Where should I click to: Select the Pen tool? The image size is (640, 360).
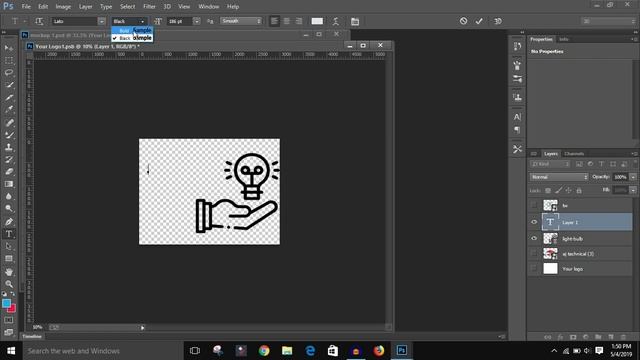[9, 222]
